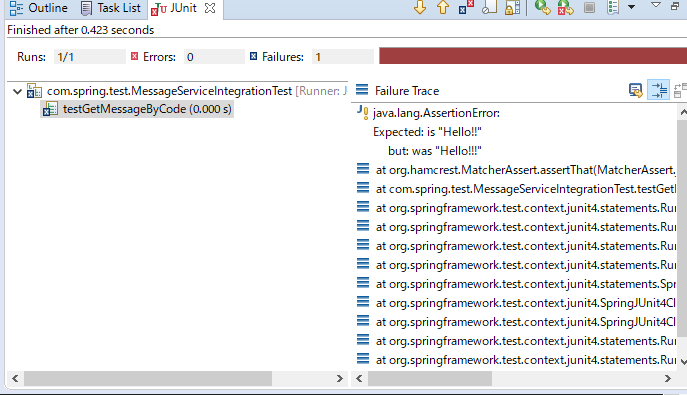Click stack frame icon beside MessageServiceIntegrationTest.testGet line
Image resolution: width=687 pixels, height=395 pixels.
point(363,187)
